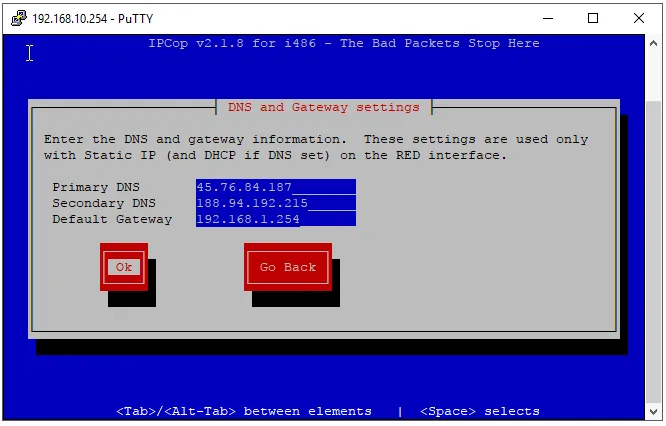Minimize the PuTTY window

coord(548,18)
